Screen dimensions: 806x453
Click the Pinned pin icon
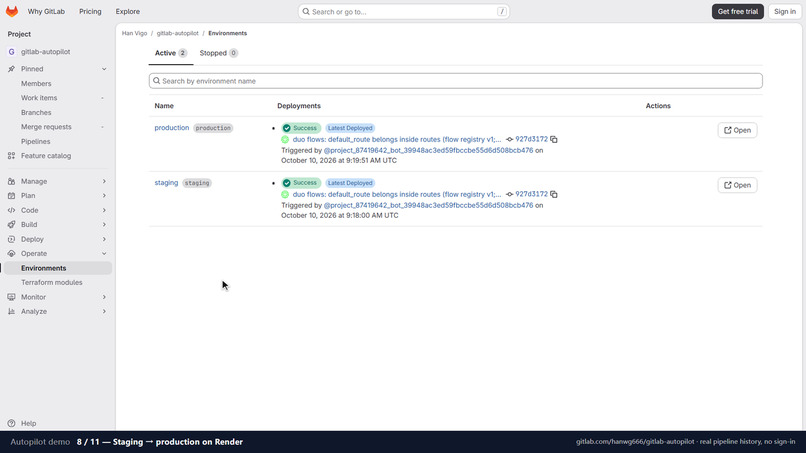(11, 69)
